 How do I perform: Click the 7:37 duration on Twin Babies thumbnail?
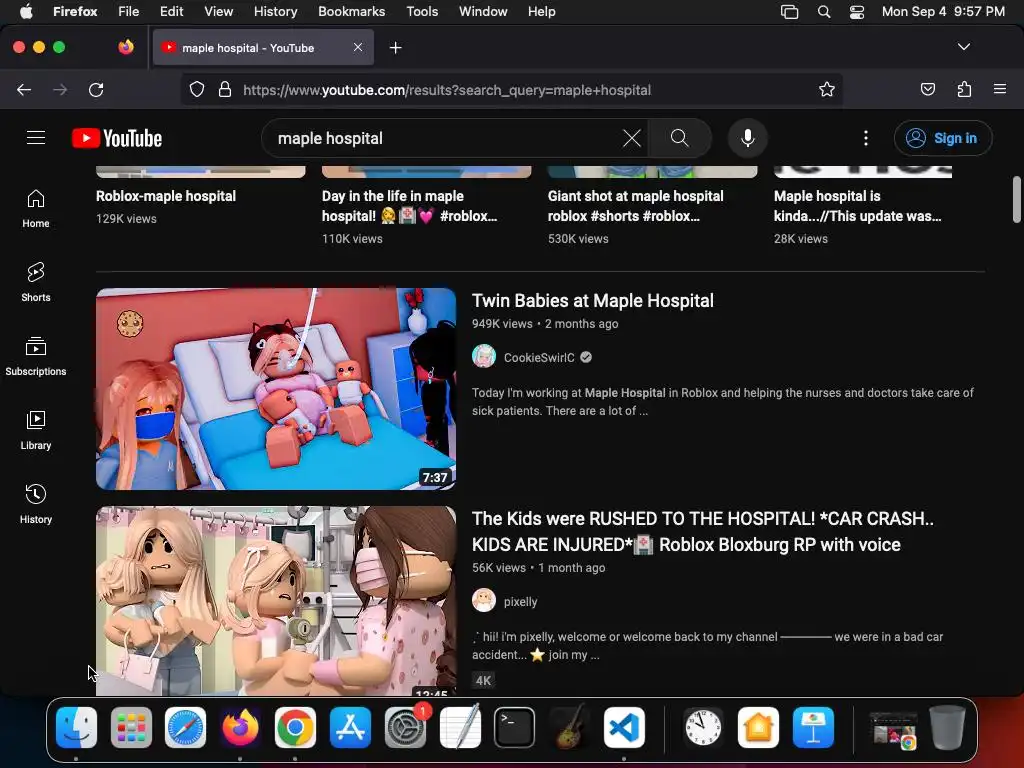click(435, 477)
